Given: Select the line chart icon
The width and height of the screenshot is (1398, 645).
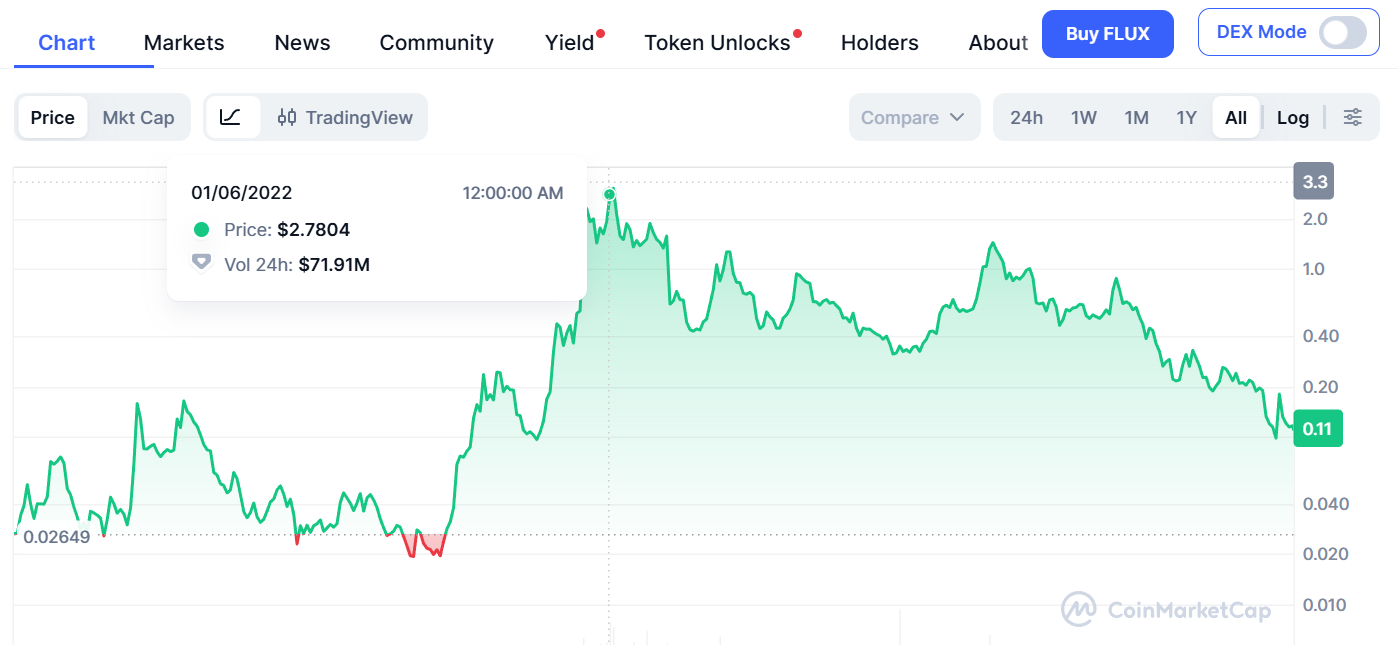Looking at the screenshot, I should coord(230,117).
